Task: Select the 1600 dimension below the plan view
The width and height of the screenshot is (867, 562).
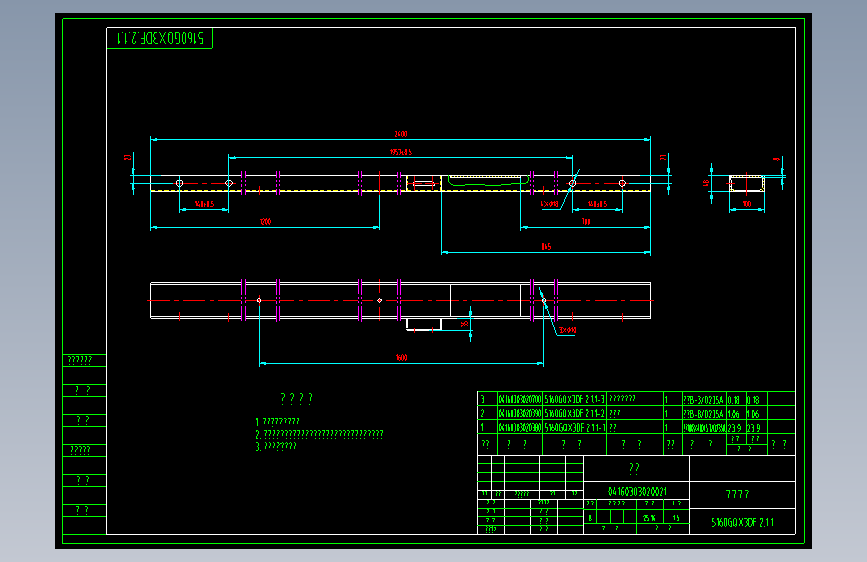Action: coord(401,358)
